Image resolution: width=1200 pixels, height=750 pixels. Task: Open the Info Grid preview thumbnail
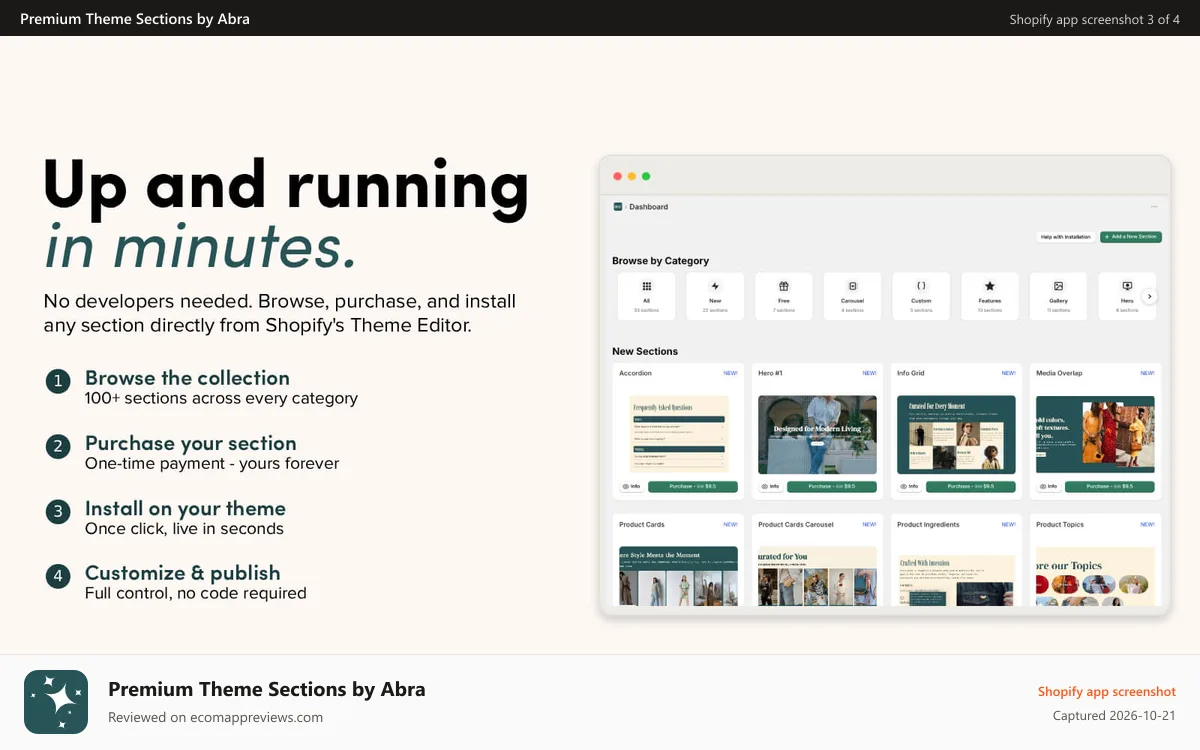[956, 435]
